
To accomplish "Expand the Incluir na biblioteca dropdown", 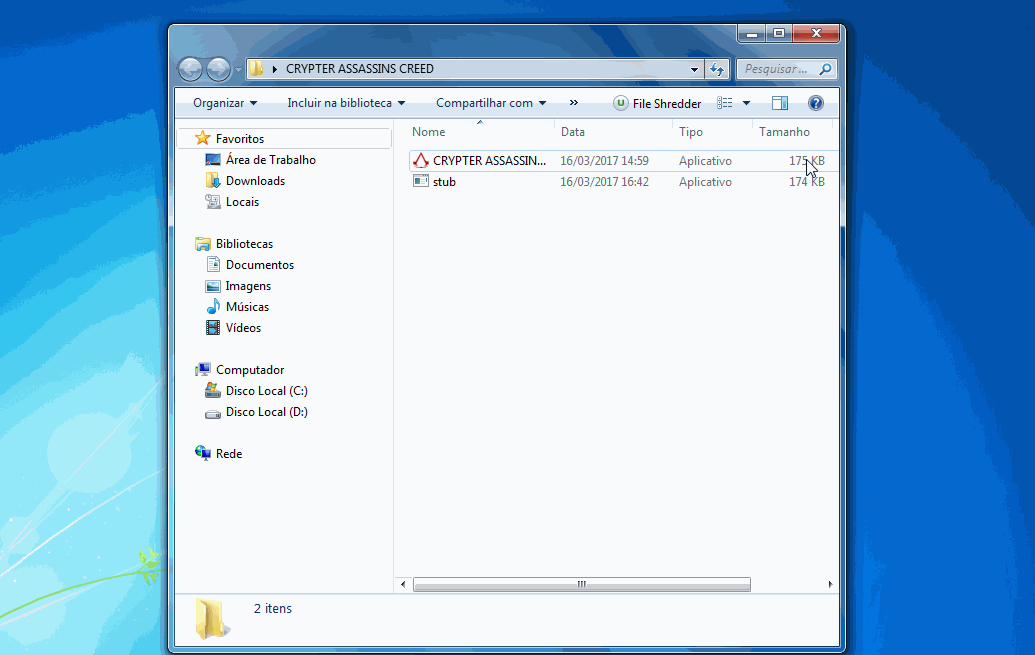I will [x=346, y=103].
